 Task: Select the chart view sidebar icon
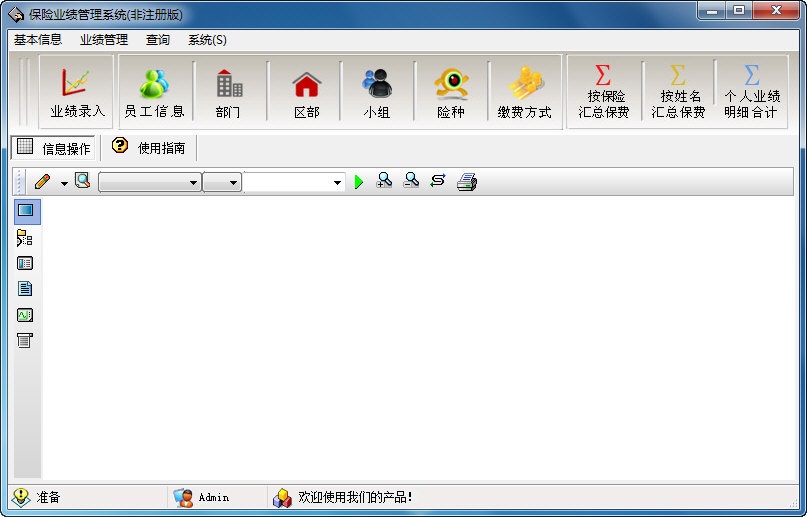pos(25,314)
